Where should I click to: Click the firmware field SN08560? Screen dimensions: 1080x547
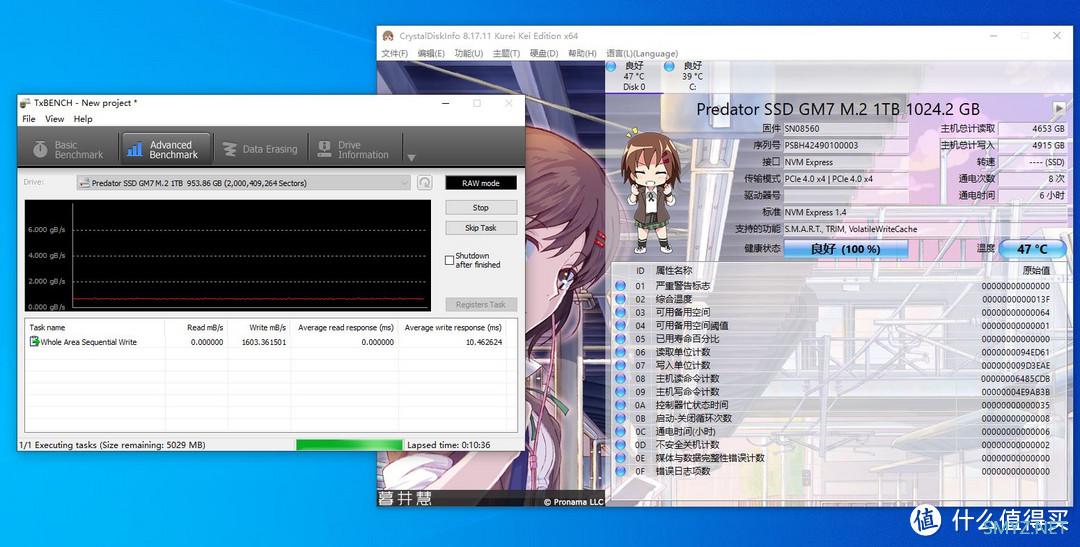(x=847, y=128)
